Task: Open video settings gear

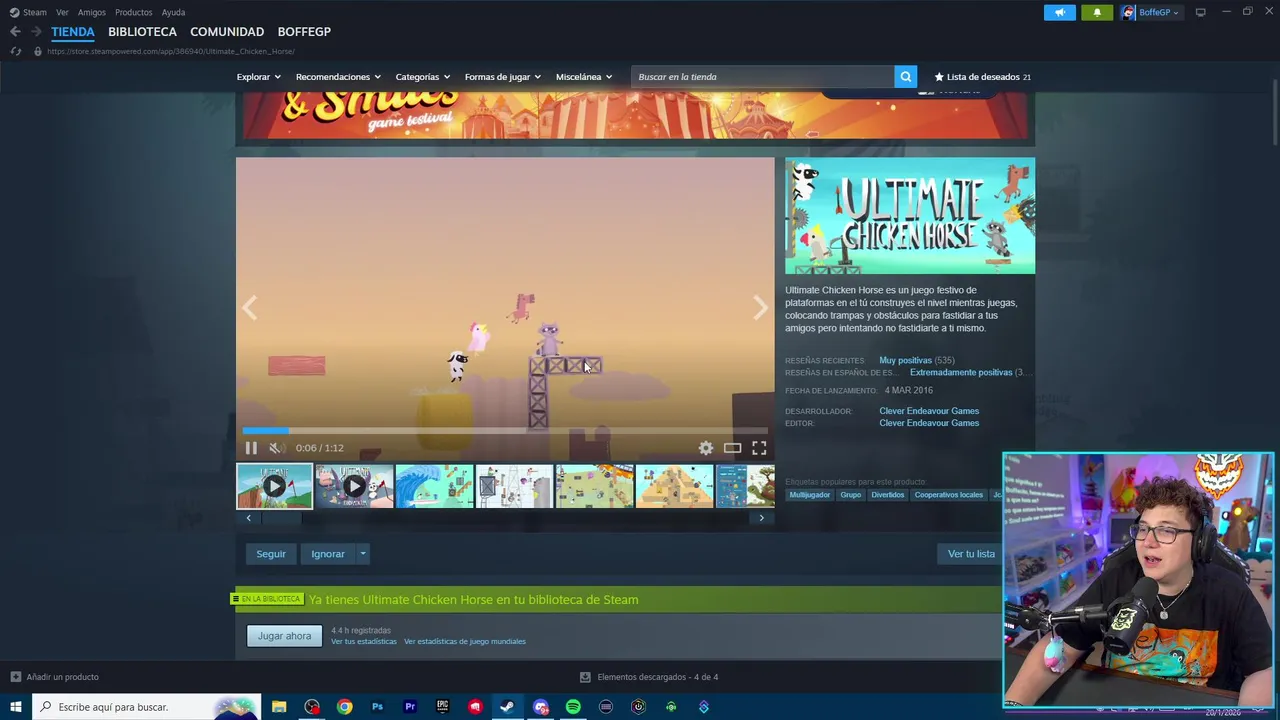Action: tap(706, 448)
